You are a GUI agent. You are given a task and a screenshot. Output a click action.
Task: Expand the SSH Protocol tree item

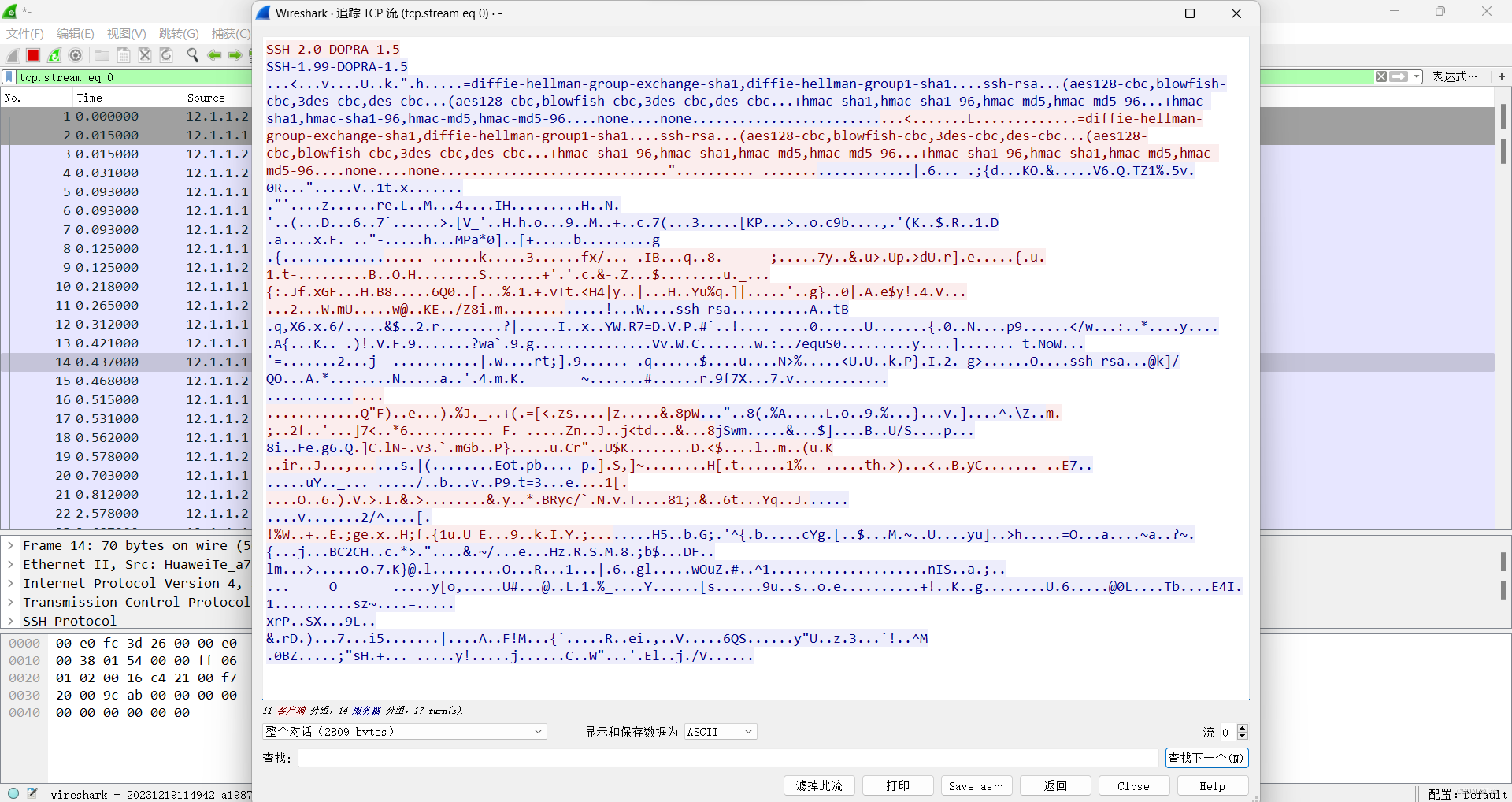coord(10,621)
